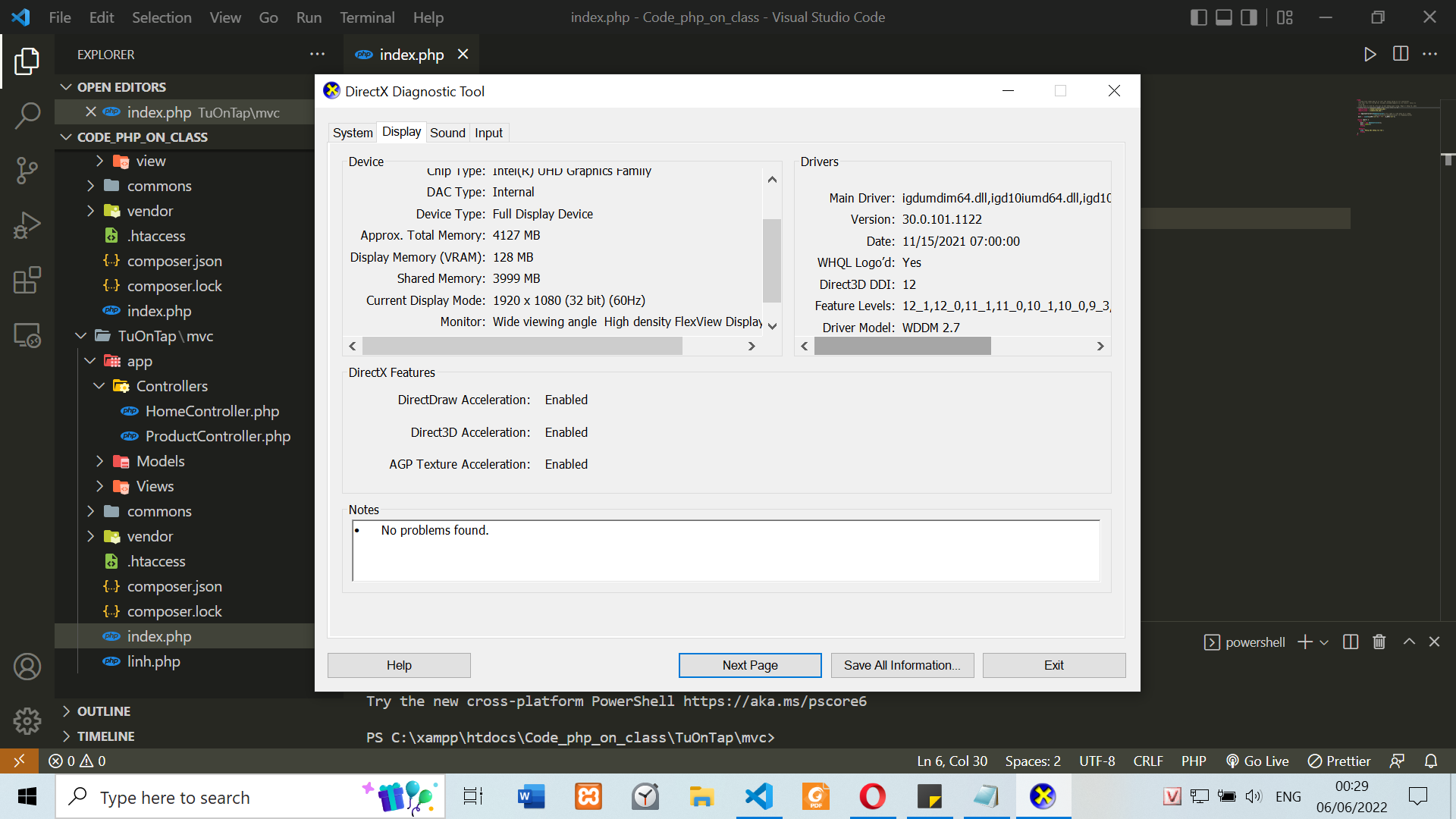
Task: Open the launch profile dropdown arrow
Action: tap(1324, 642)
